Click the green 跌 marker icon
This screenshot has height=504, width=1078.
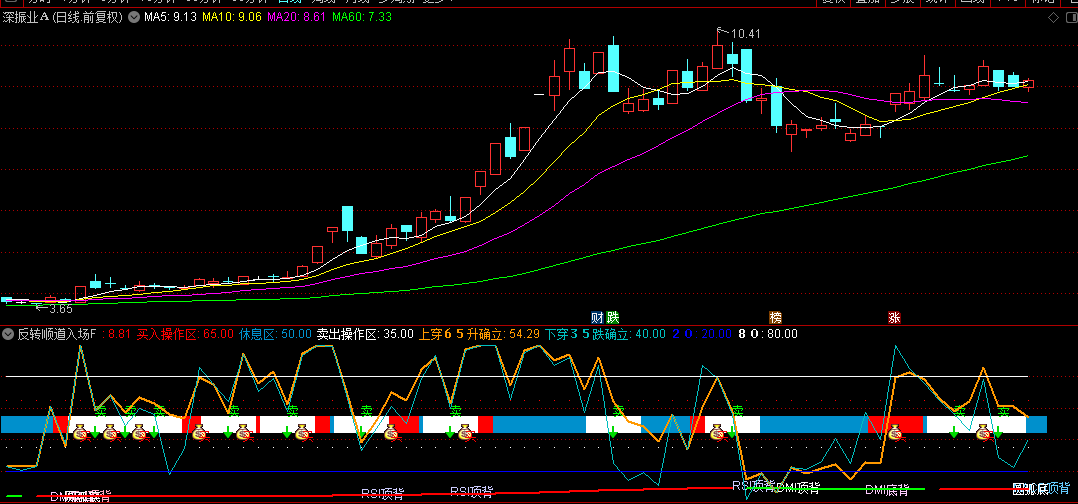pos(612,317)
